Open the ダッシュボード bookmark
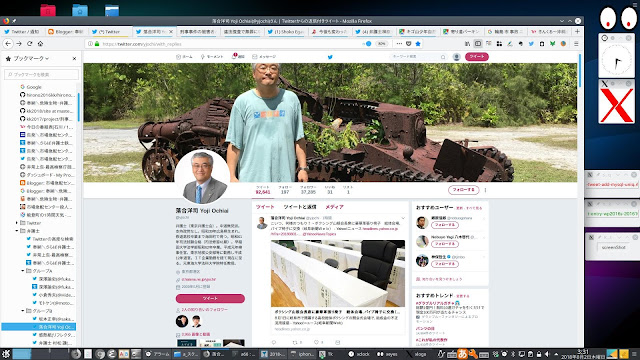Viewport: 640px width, 360px height. [47, 175]
